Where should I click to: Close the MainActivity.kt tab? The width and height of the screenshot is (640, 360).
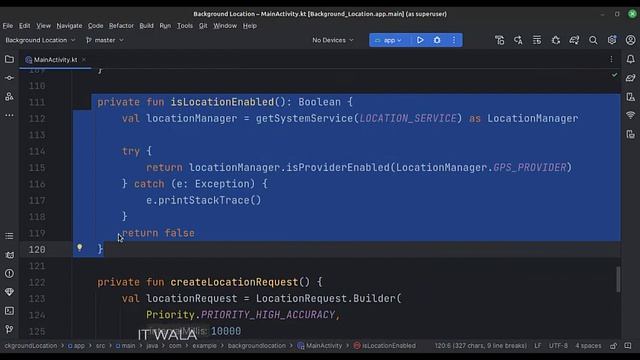pos(84,60)
